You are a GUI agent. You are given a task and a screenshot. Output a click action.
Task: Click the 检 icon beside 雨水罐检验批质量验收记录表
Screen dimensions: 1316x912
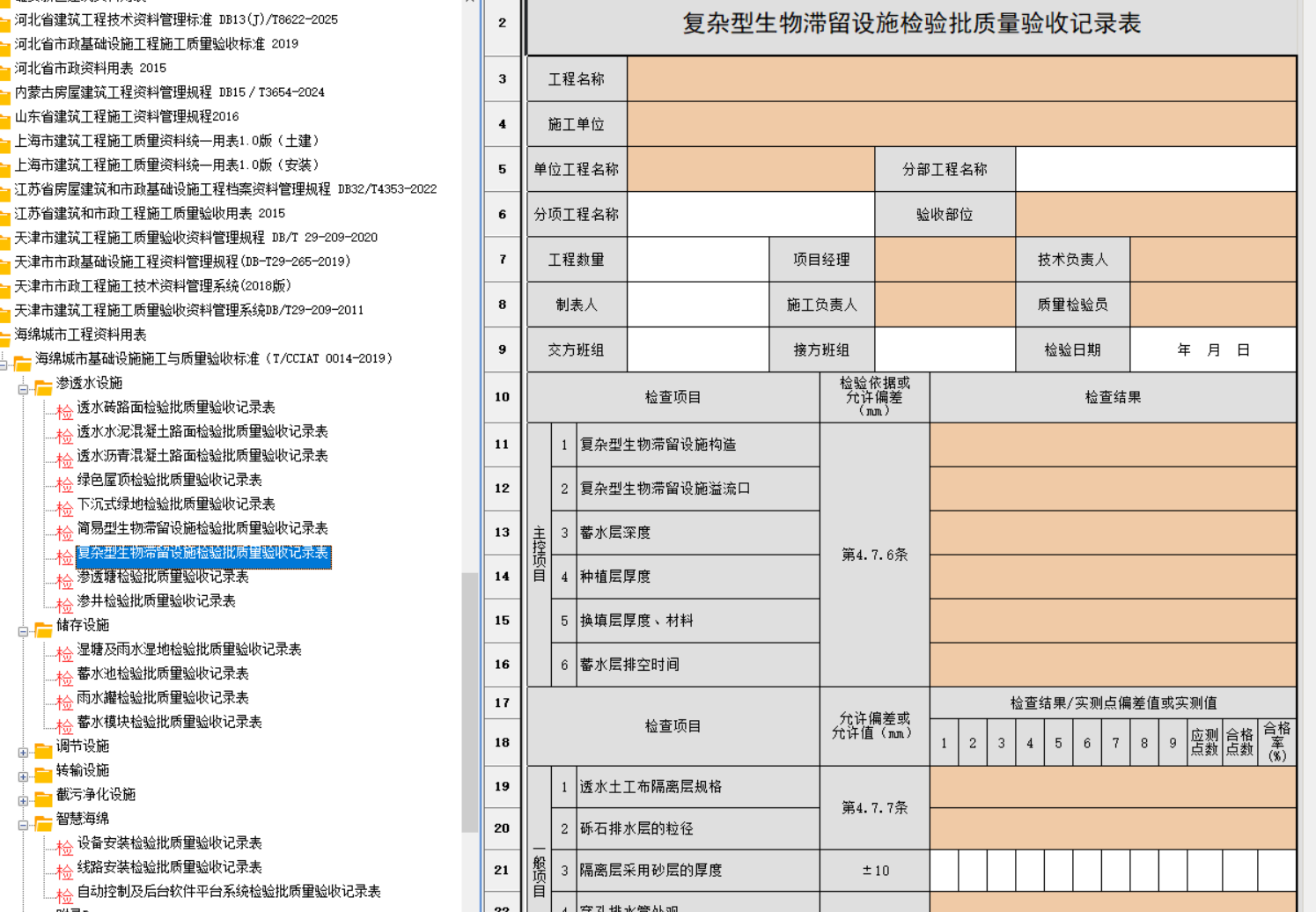pos(64,702)
